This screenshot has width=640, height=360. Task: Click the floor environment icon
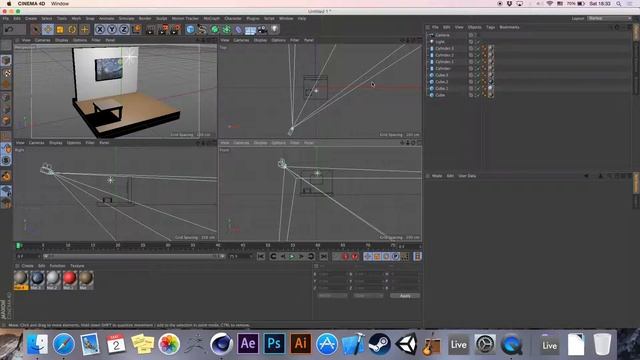[x=250, y=30]
